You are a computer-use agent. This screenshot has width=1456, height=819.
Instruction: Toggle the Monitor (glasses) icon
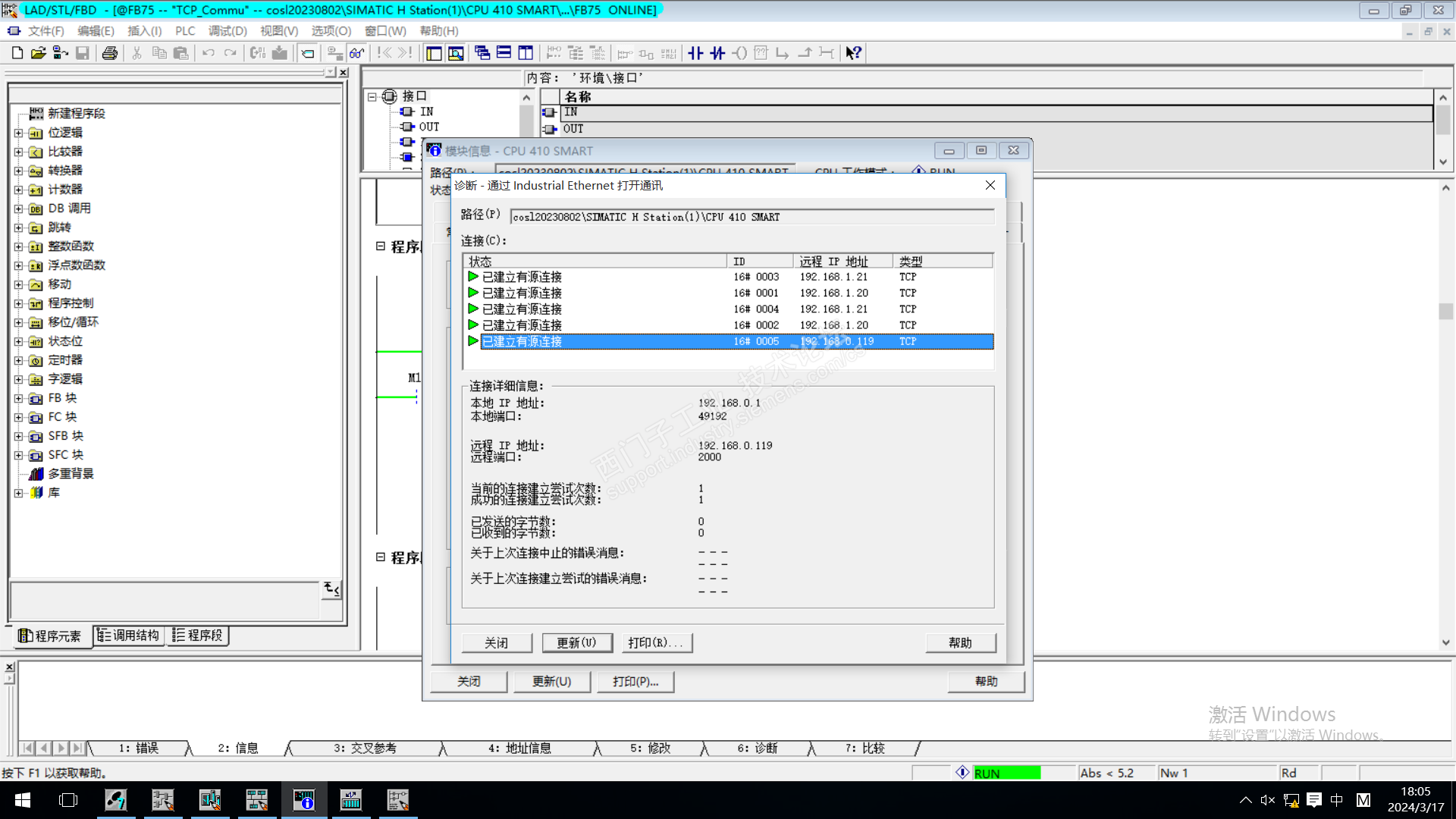357,53
